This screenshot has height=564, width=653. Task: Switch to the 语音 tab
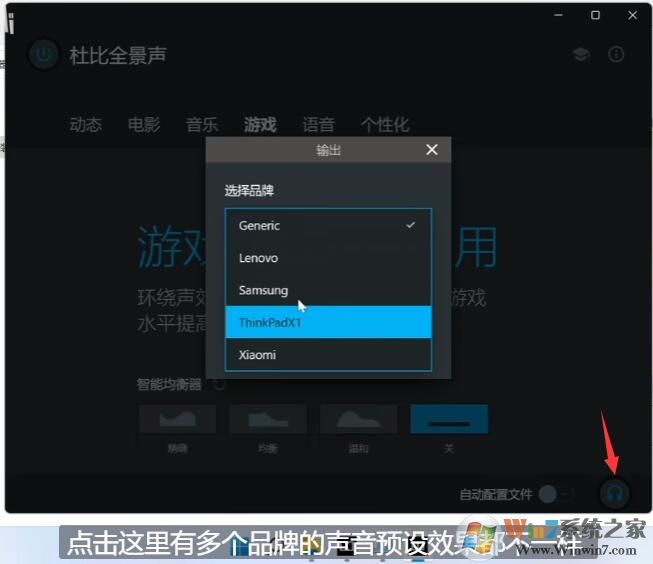(319, 124)
